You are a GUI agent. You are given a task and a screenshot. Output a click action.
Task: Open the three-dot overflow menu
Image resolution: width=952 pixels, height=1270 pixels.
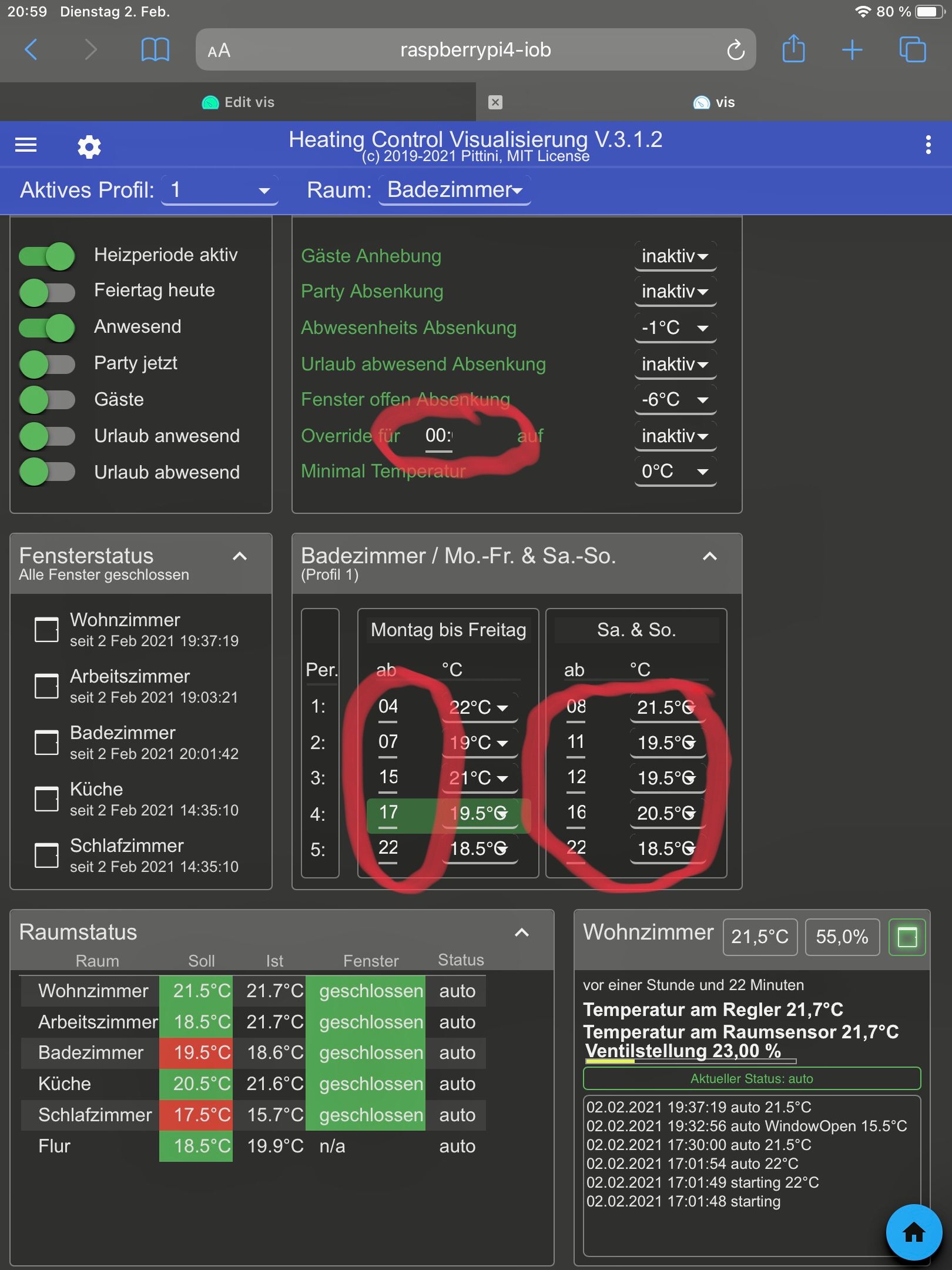point(928,145)
